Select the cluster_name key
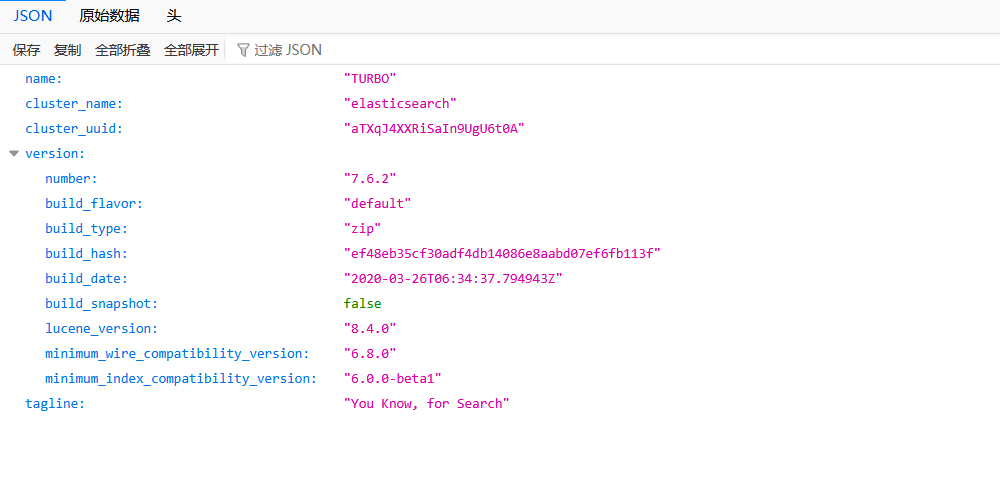1000x481 pixels. tap(73, 103)
